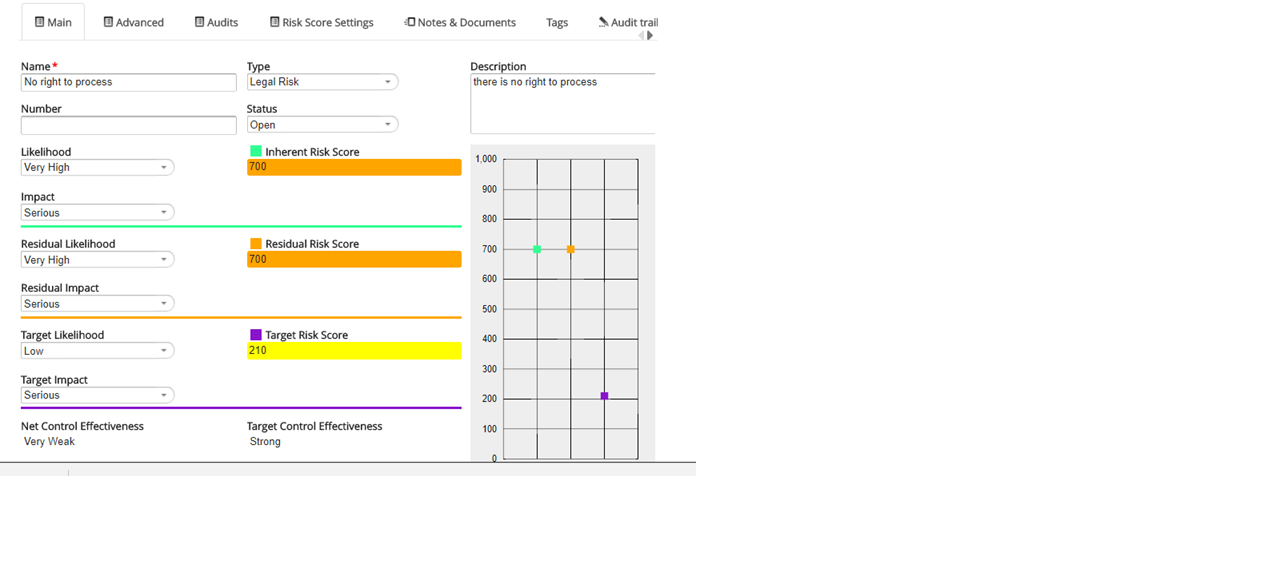Switch to the Advanced tab

coord(134,22)
